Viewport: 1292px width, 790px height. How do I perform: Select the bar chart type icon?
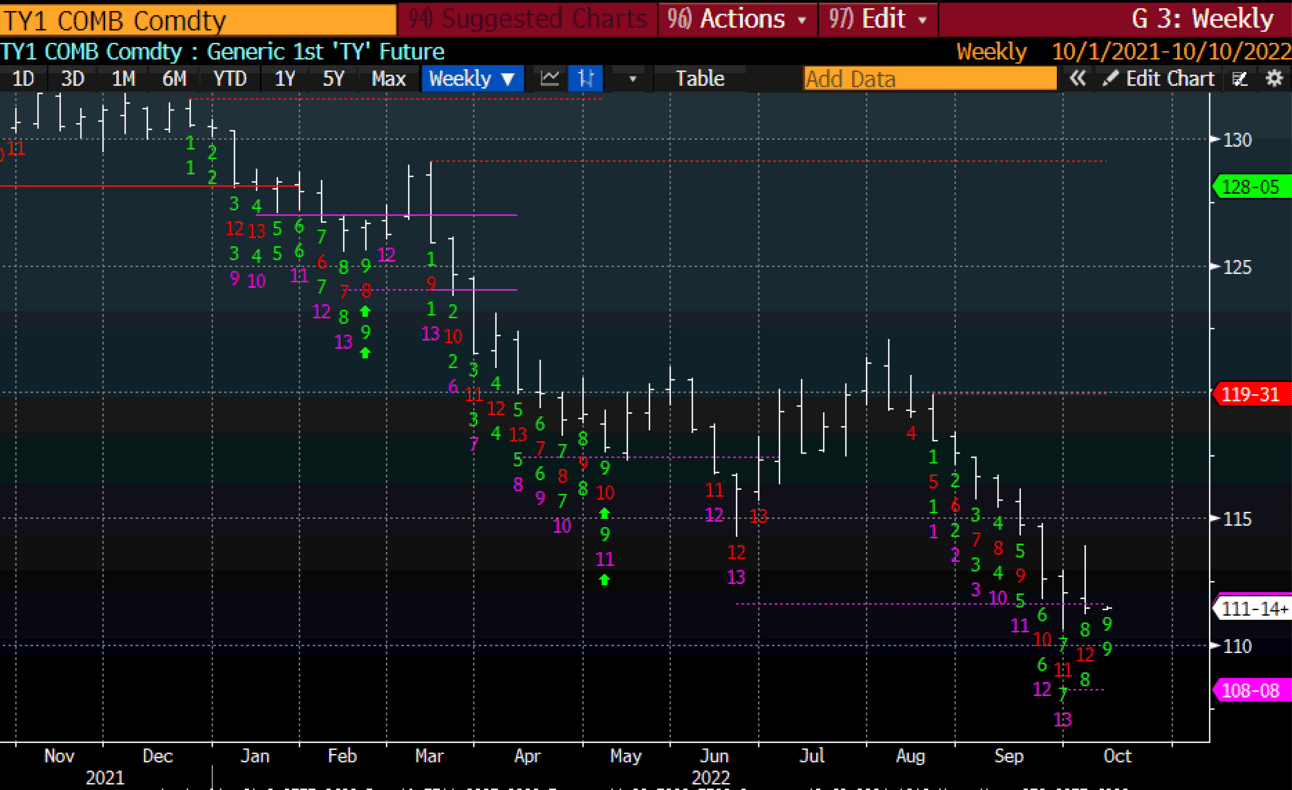tap(584, 78)
